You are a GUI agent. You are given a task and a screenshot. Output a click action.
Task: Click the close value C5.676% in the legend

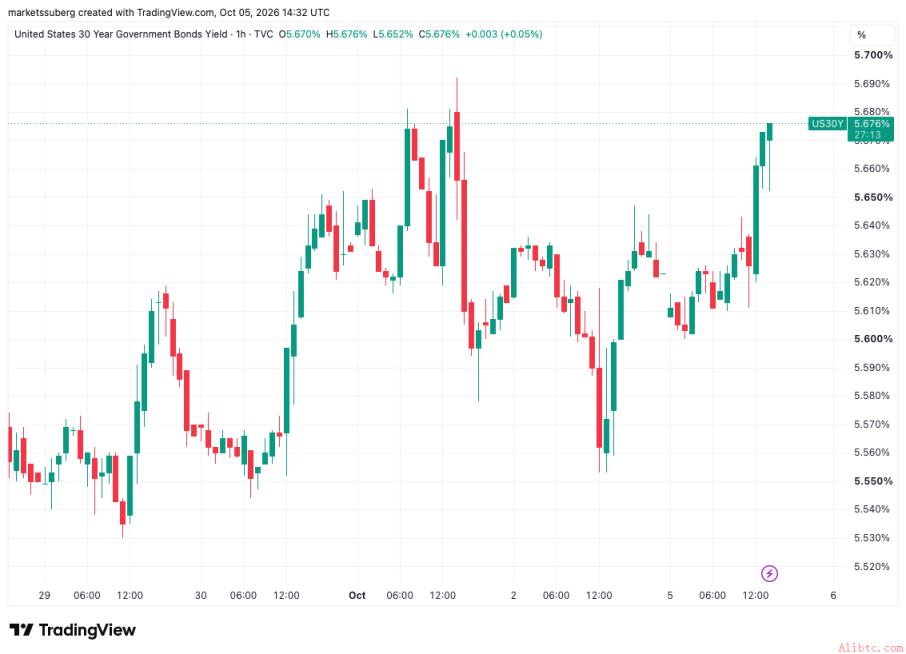click(439, 34)
